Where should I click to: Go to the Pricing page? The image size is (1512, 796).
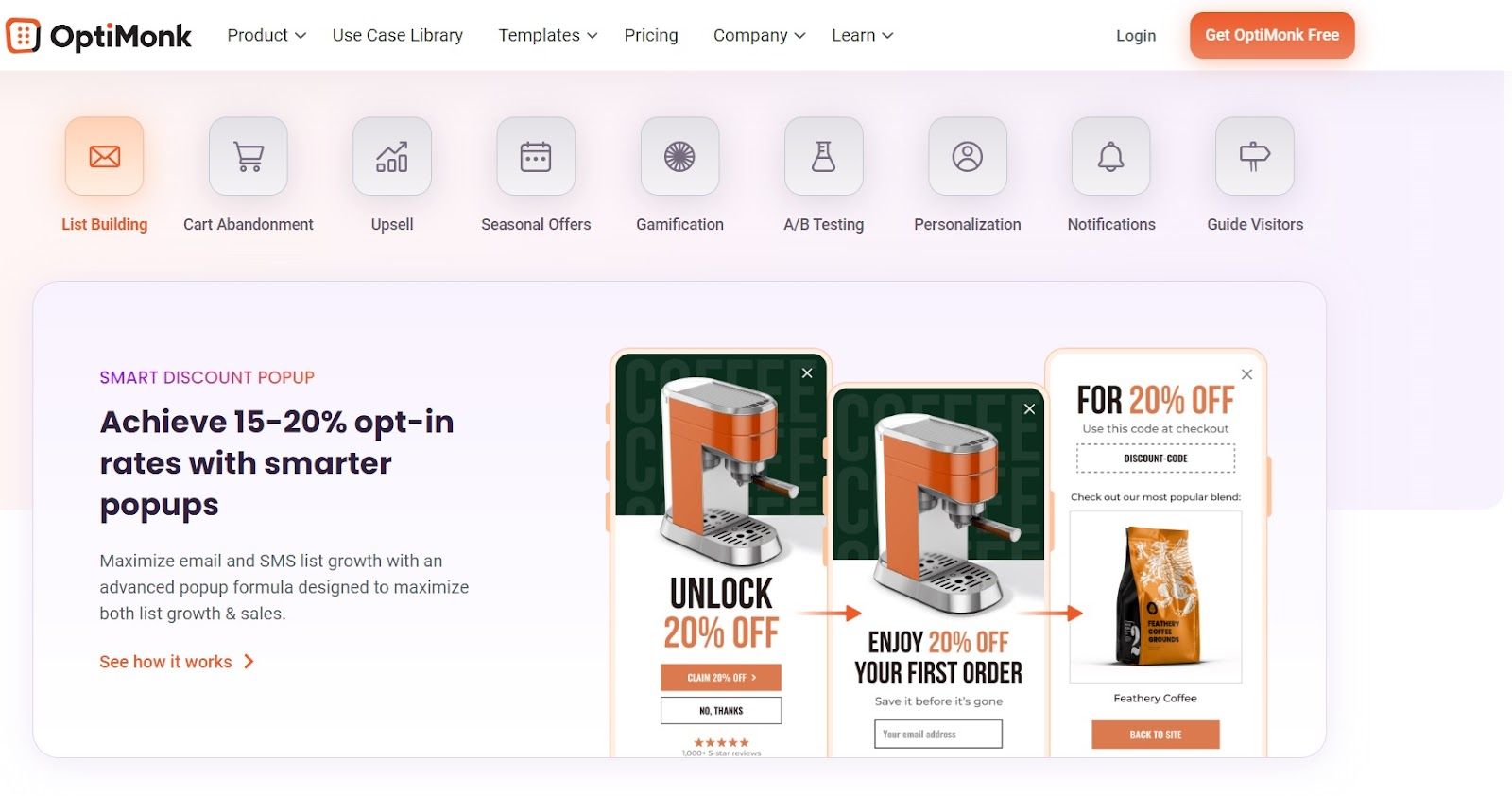coord(651,35)
